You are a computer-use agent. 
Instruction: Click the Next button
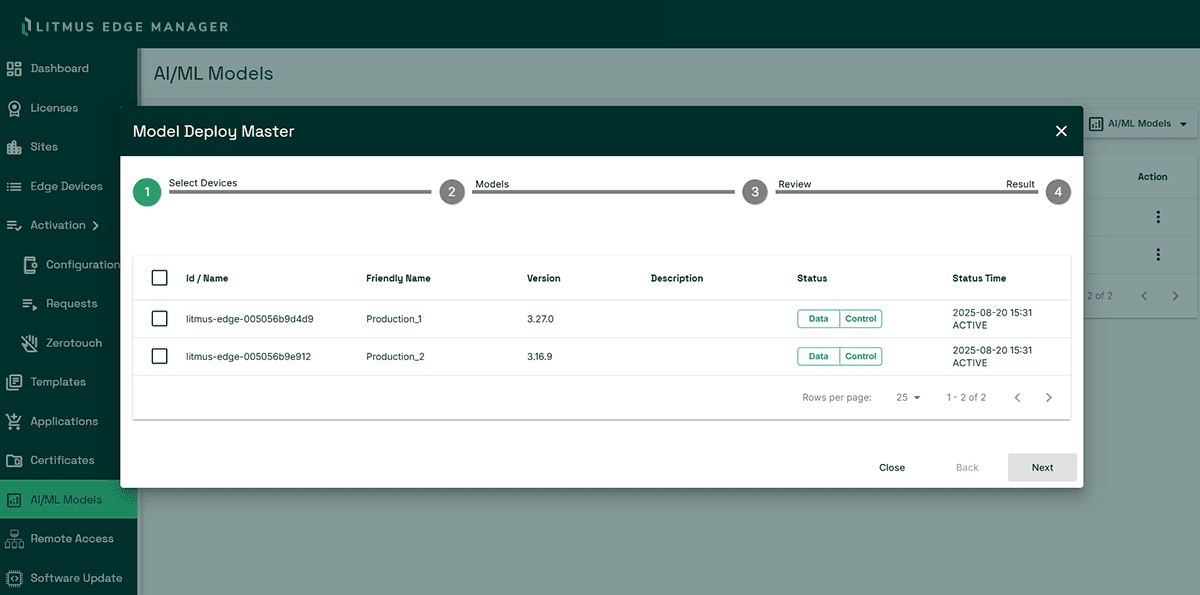click(1042, 468)
